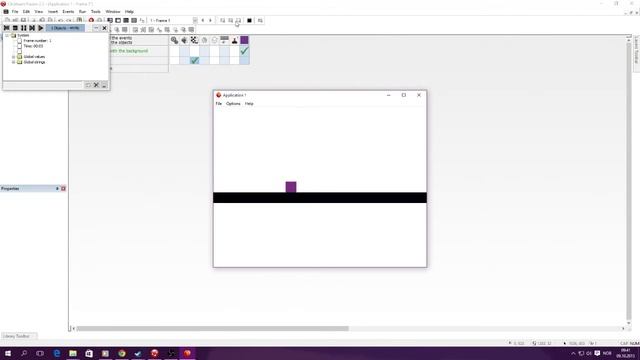Viewport: 640px width, 360px height.
Task: Open Task View on taskbar
Action: coord(40,353)
